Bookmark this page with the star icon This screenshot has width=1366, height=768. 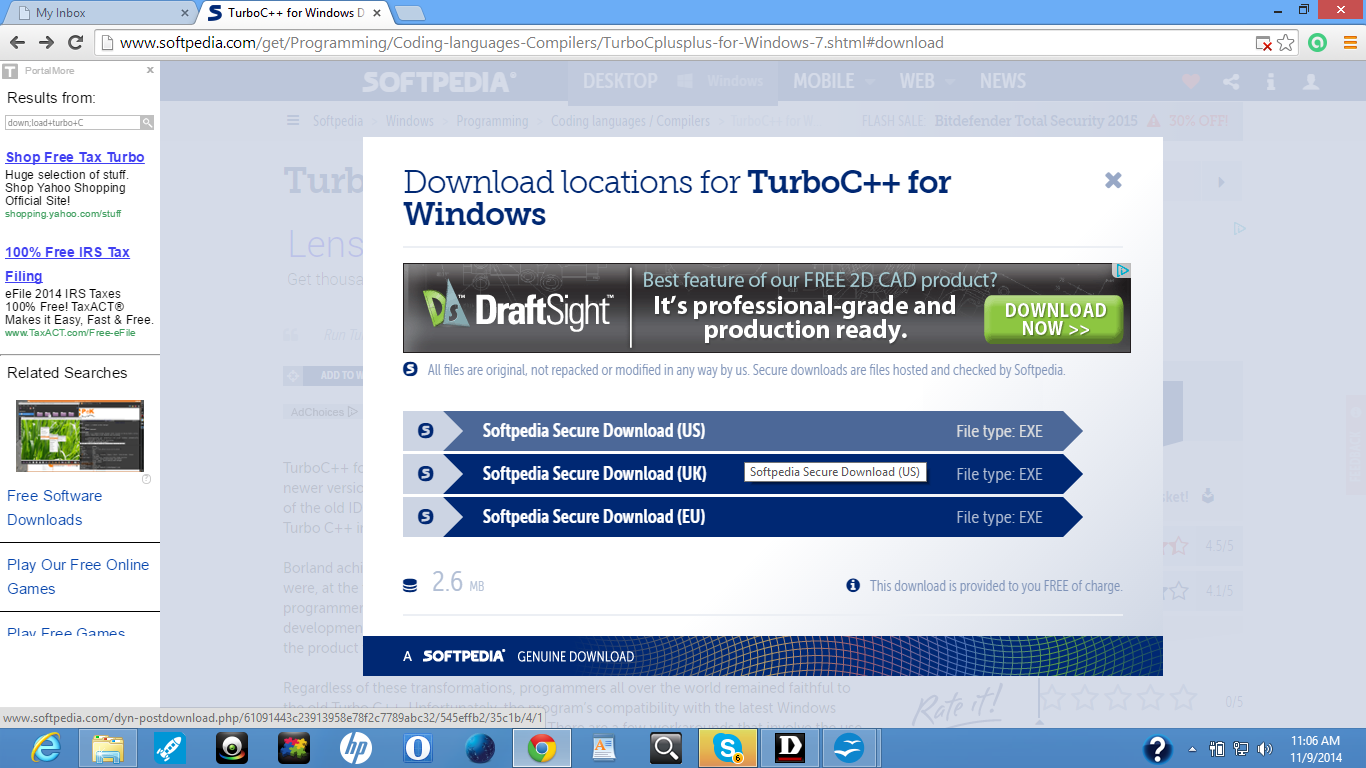[x=1286, y=43]
